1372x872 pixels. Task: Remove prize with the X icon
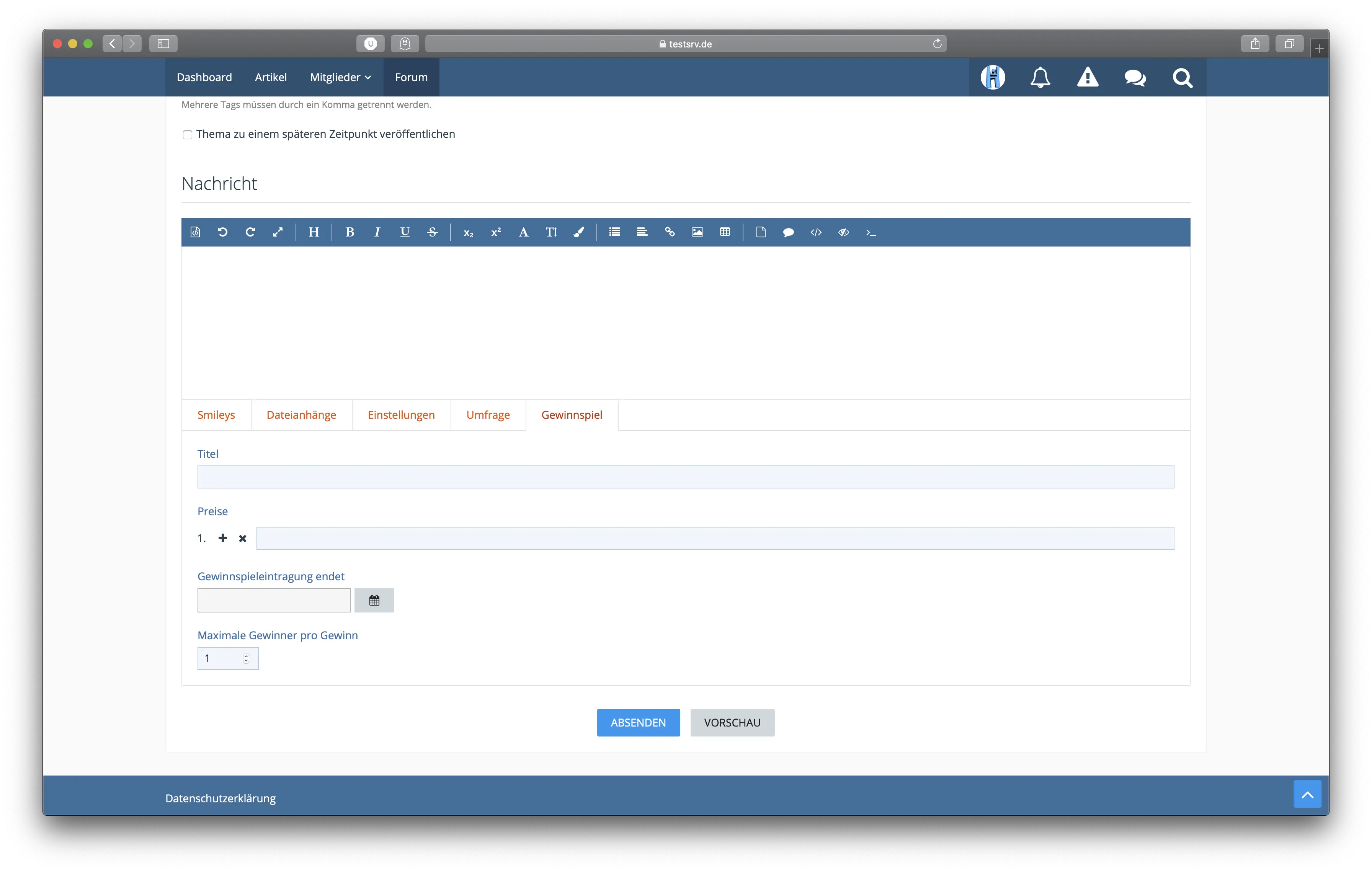(243, 538)
